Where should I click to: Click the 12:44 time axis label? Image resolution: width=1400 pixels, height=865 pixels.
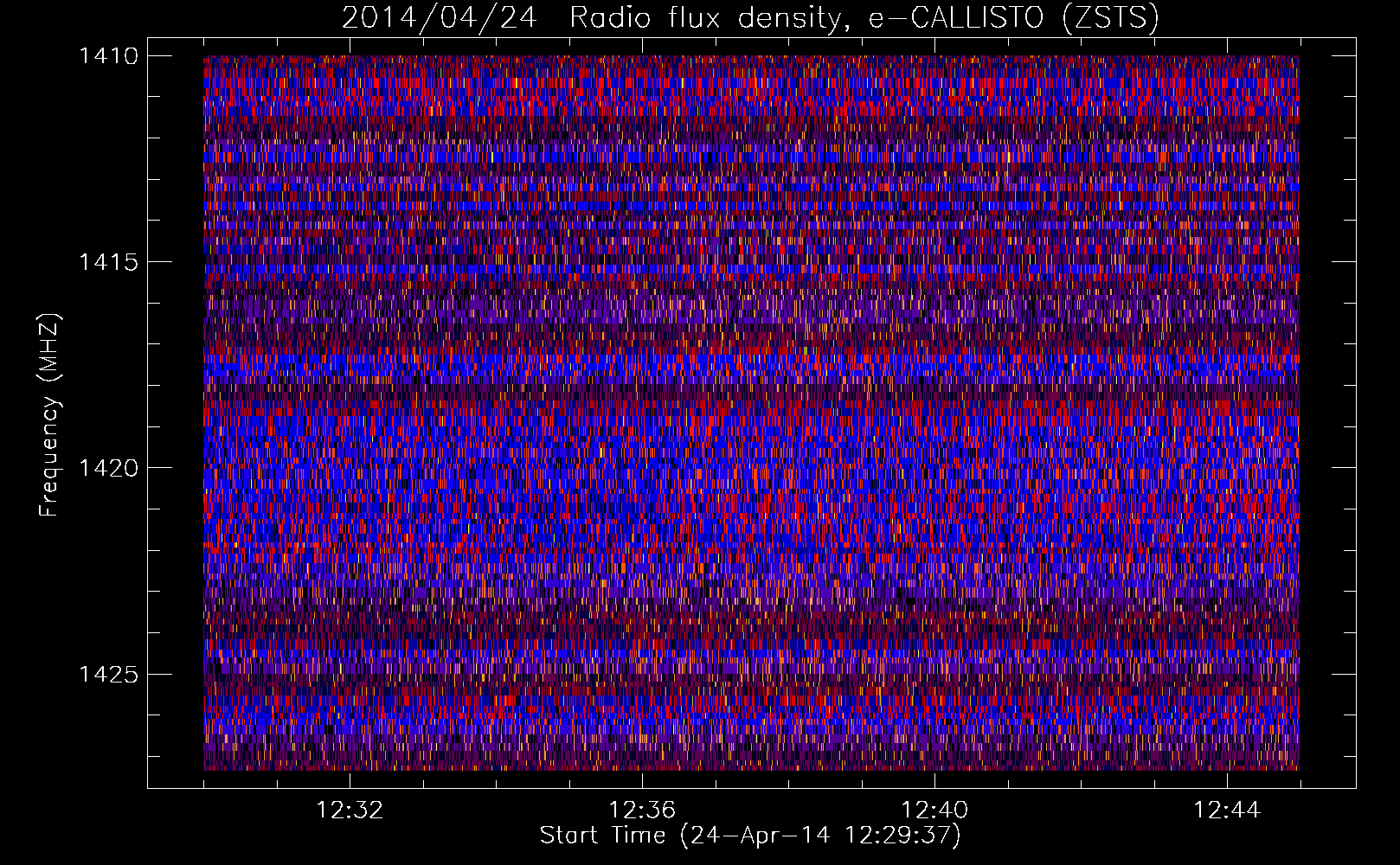coord(1227,811)
